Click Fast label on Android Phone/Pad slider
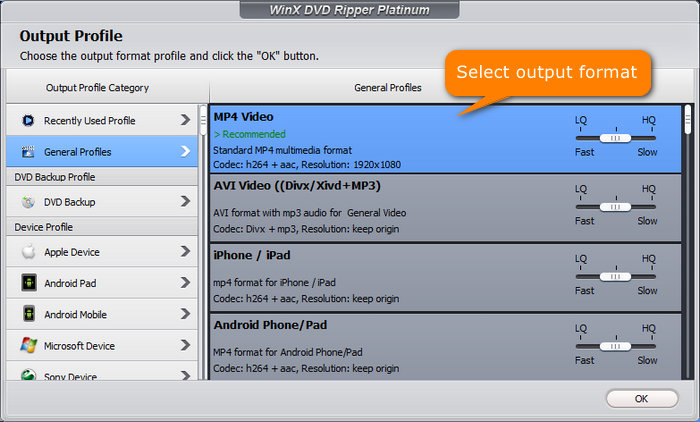The width and height of the screenshot is (700, 422). click(584, 360)
